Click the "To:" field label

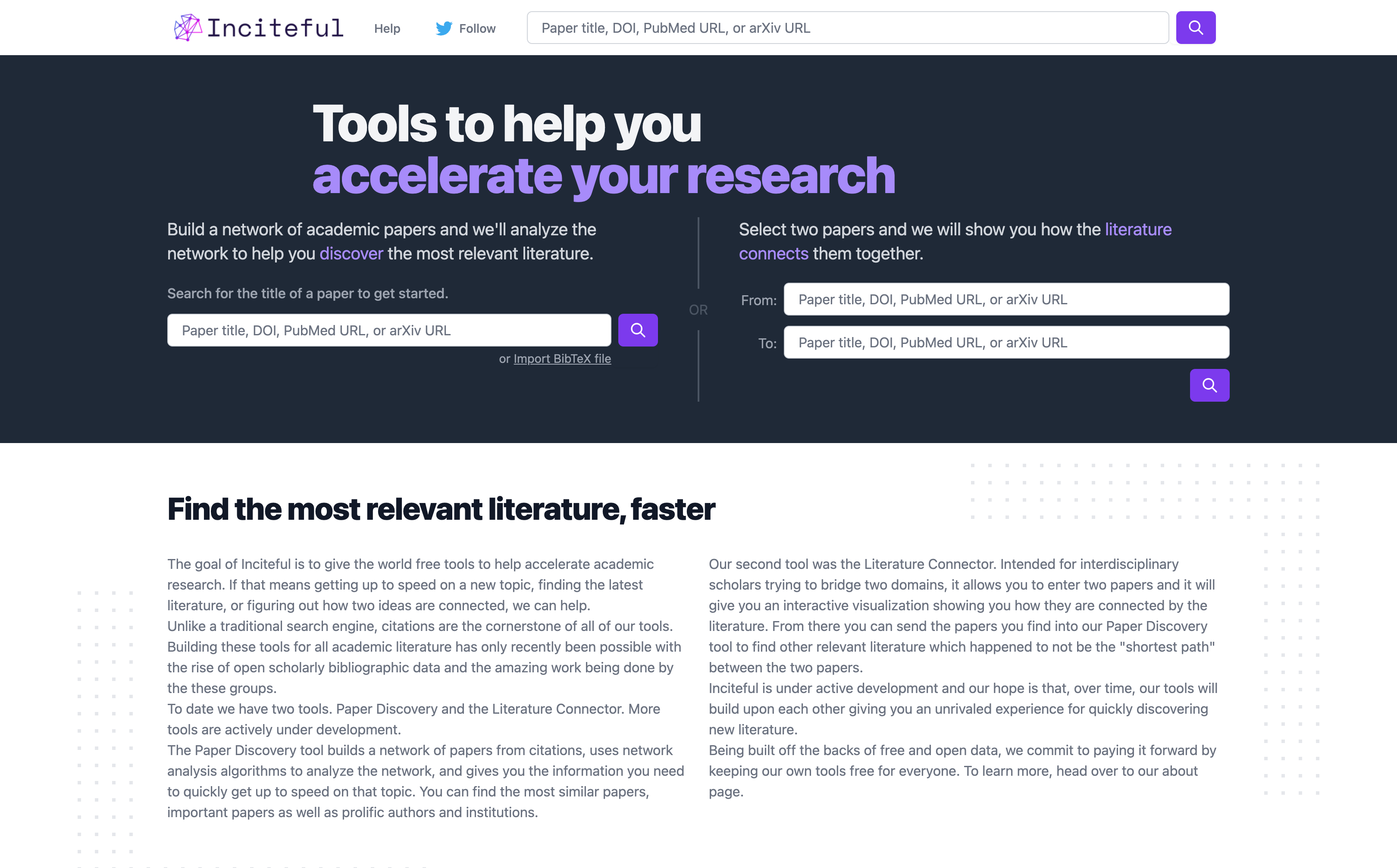point(767,343)
